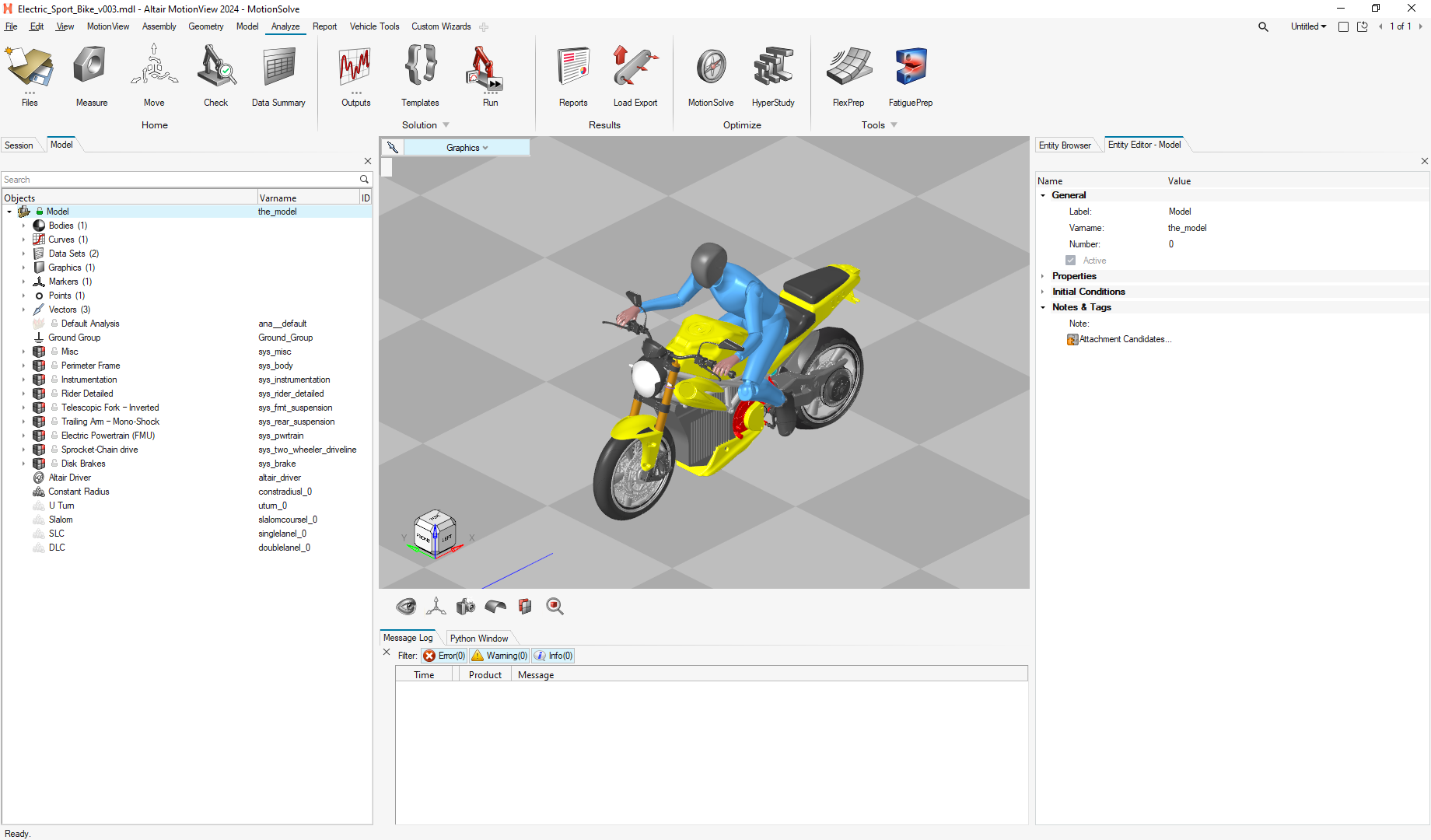The image size is (1431, 840).
Task: Toggle the Info(0) filter in Message Log
Action: click(x=554, y=656)
